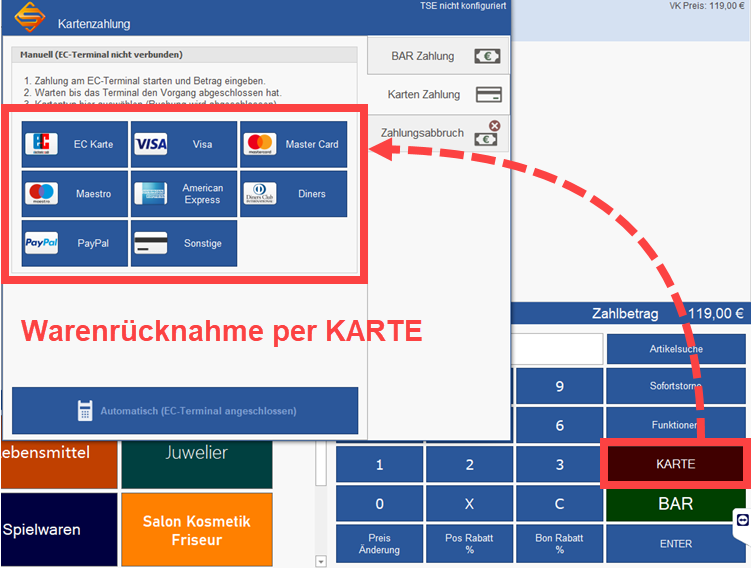
Task: Click the C clear key on keypad
Action: tap(559, 504)
